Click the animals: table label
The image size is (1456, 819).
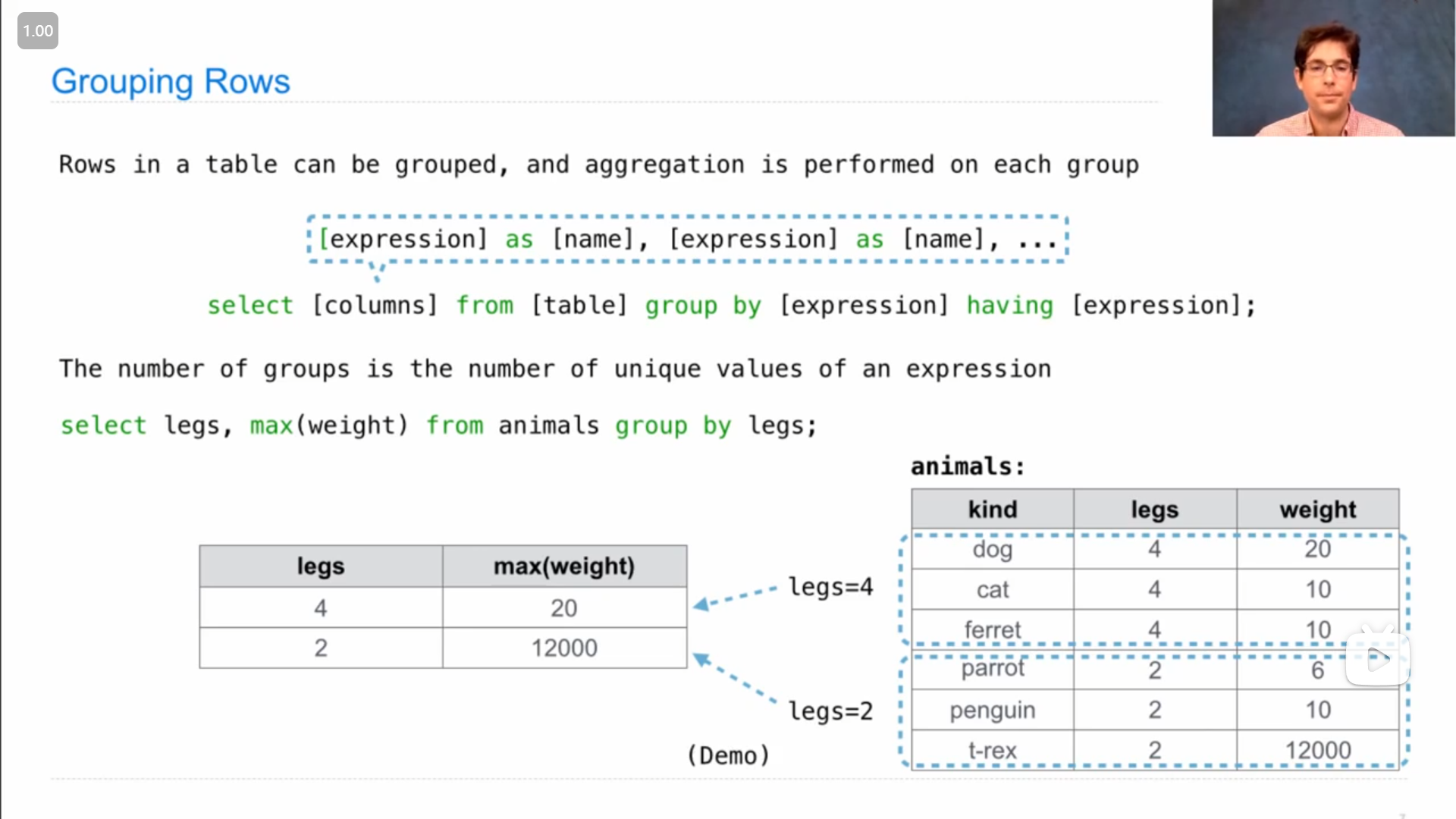pyautogui.click(x=968, y=466)
